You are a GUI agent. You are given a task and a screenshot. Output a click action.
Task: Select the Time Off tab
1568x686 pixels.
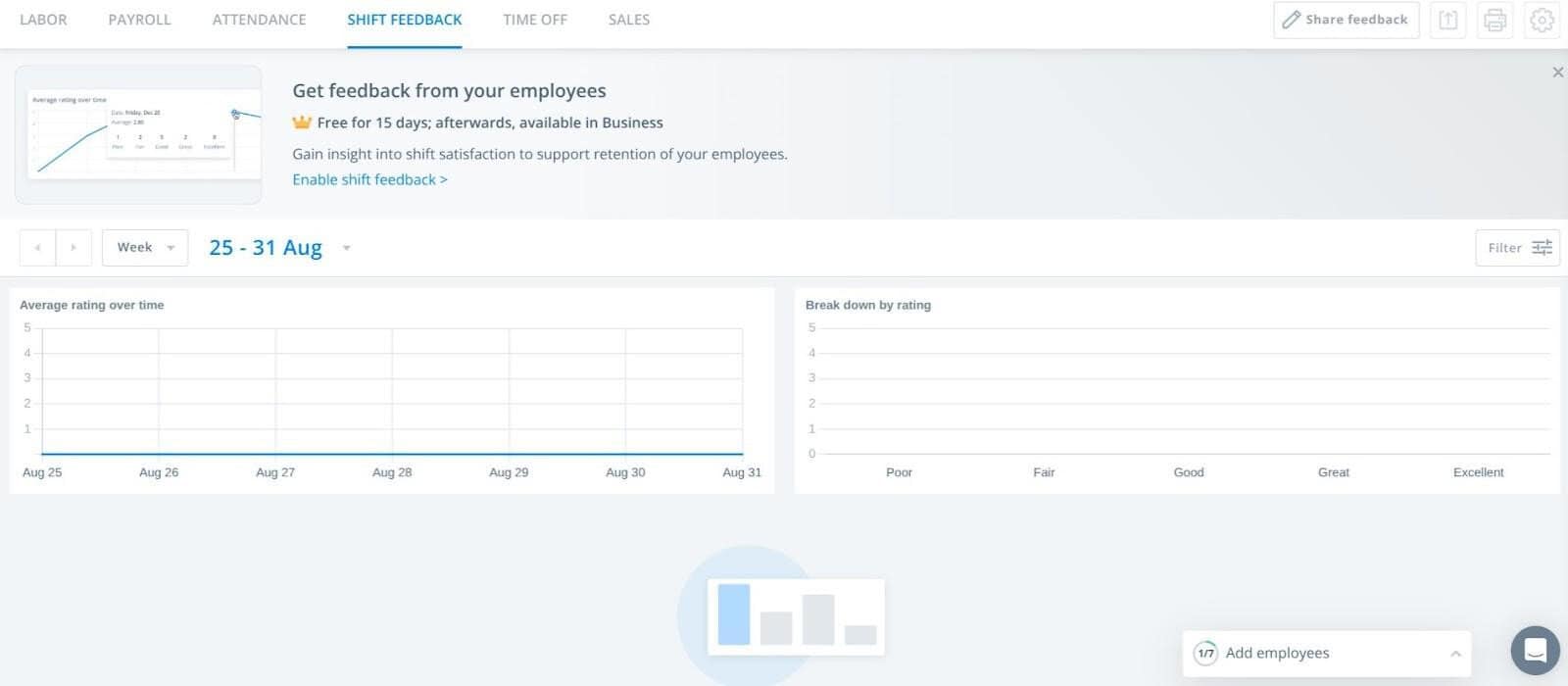pos(534,20)
